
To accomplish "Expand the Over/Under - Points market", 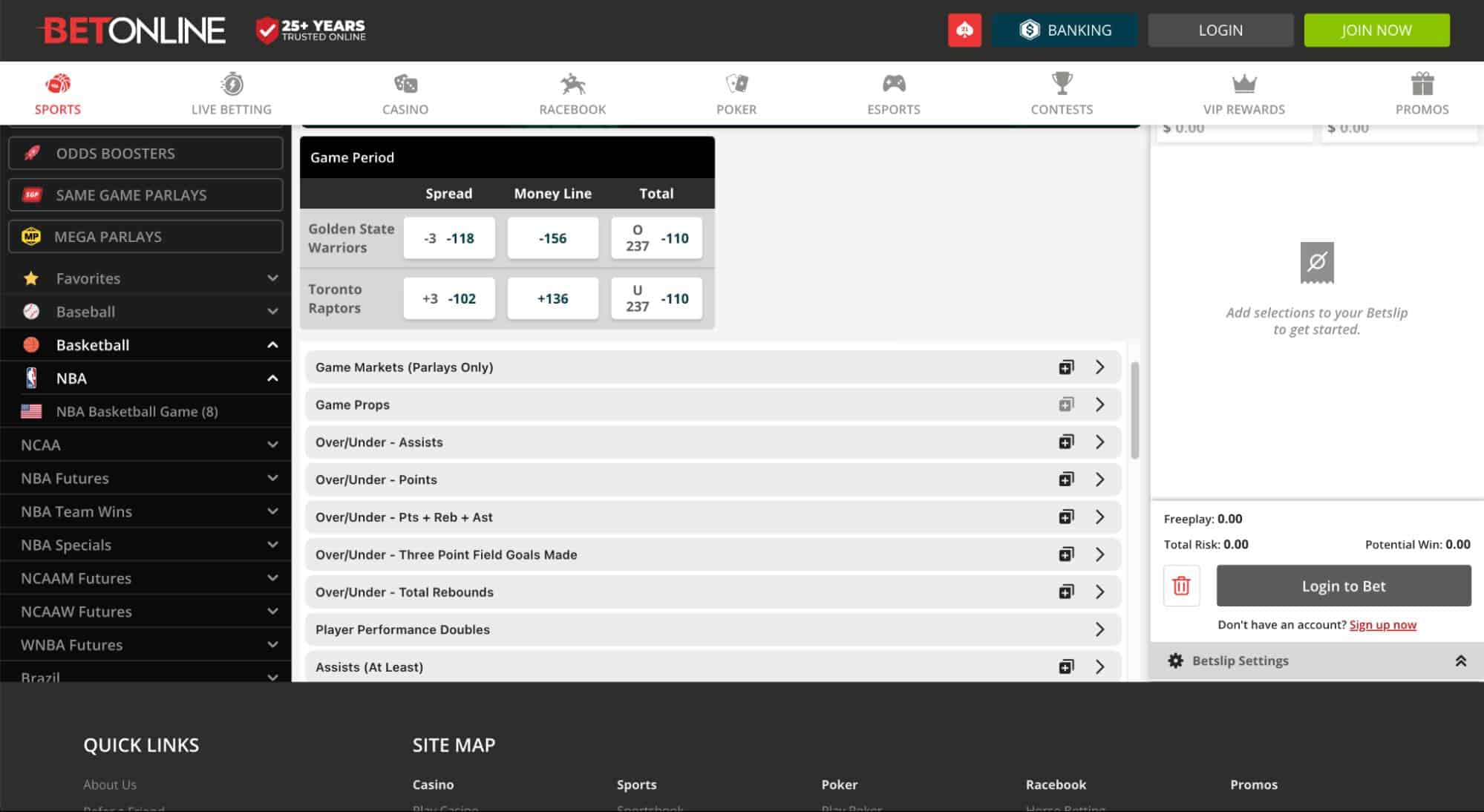I will point(1100,479).
